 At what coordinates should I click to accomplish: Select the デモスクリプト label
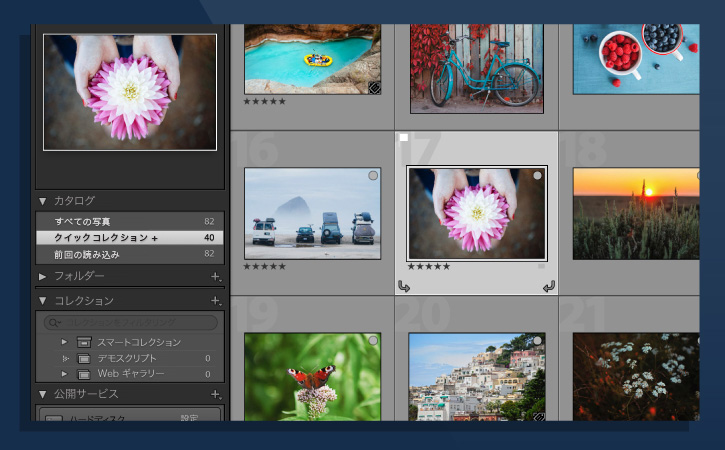[x=127, y=358]
